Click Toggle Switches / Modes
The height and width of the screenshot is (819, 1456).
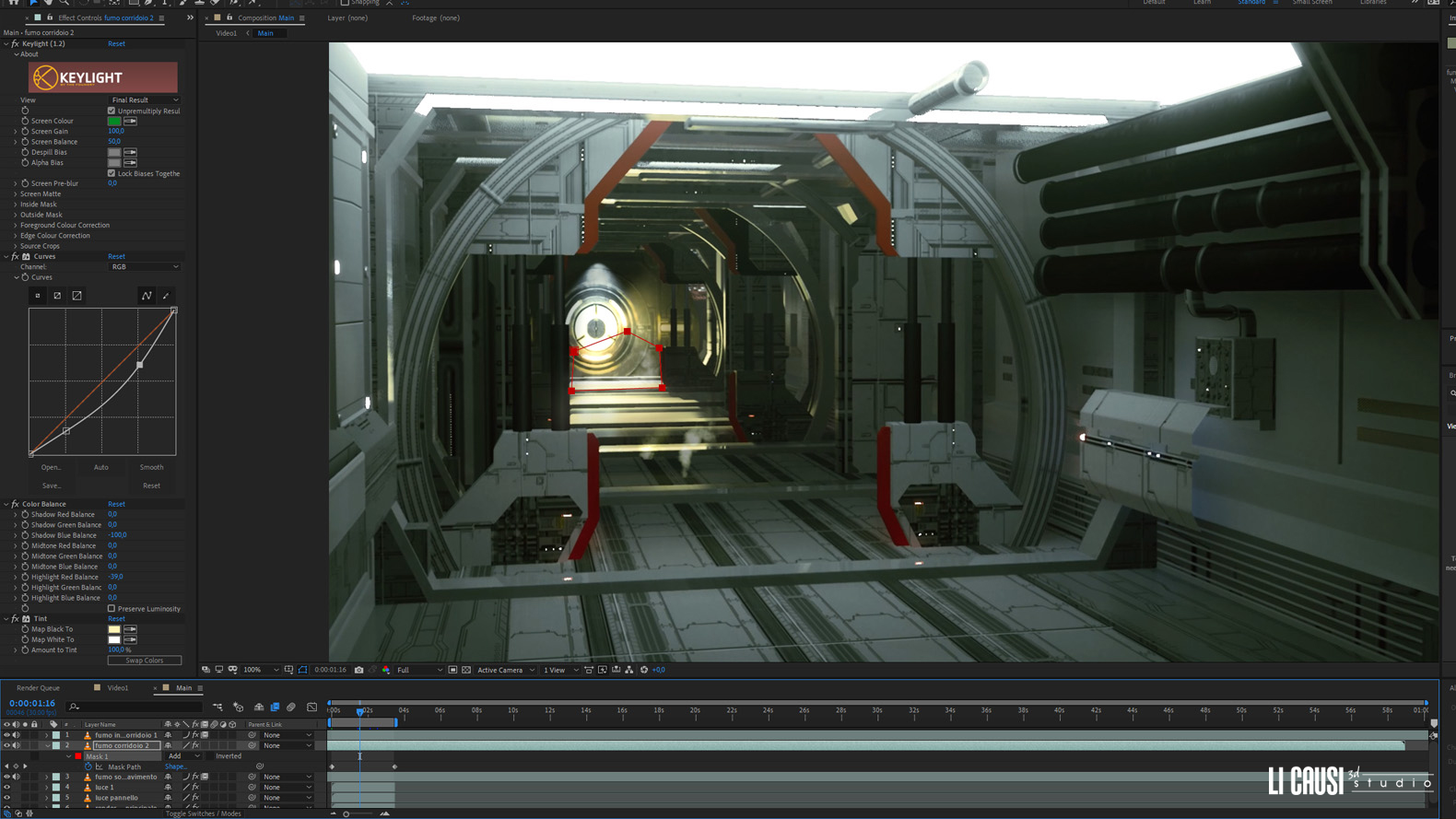pos(204,813)
